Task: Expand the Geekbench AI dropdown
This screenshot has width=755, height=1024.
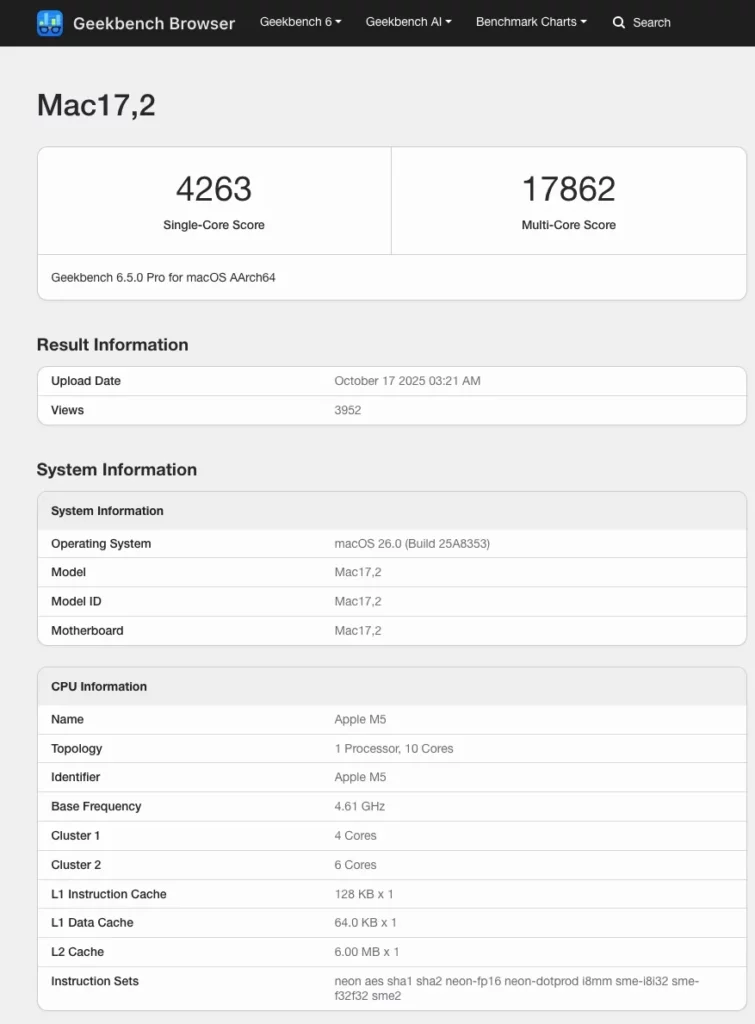Action: (408, 22)
